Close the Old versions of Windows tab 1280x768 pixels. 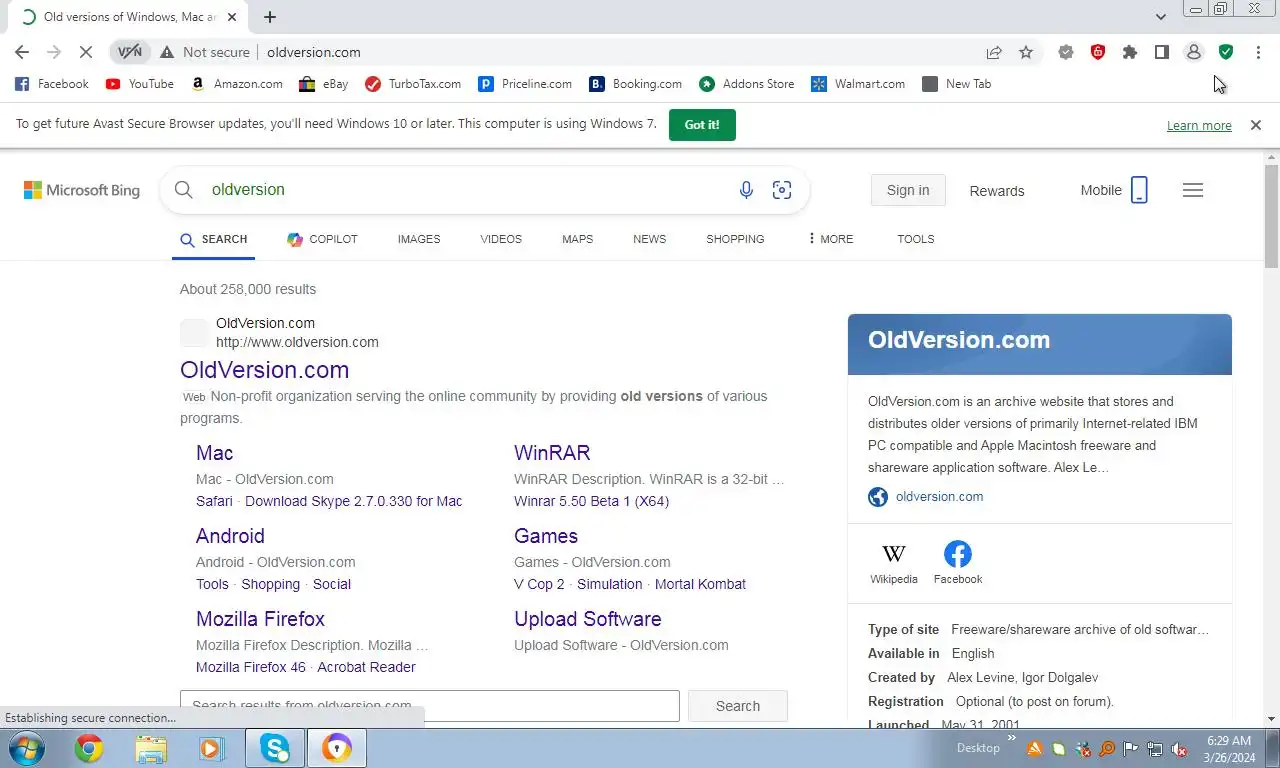232,17
